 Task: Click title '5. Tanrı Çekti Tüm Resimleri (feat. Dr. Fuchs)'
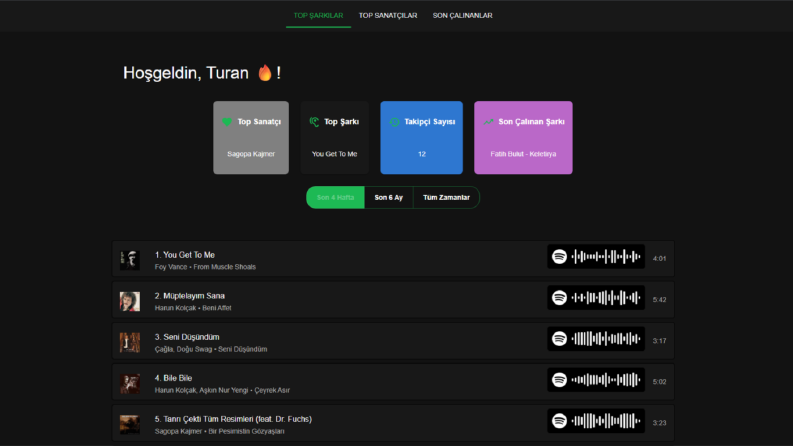click(233, 419)
